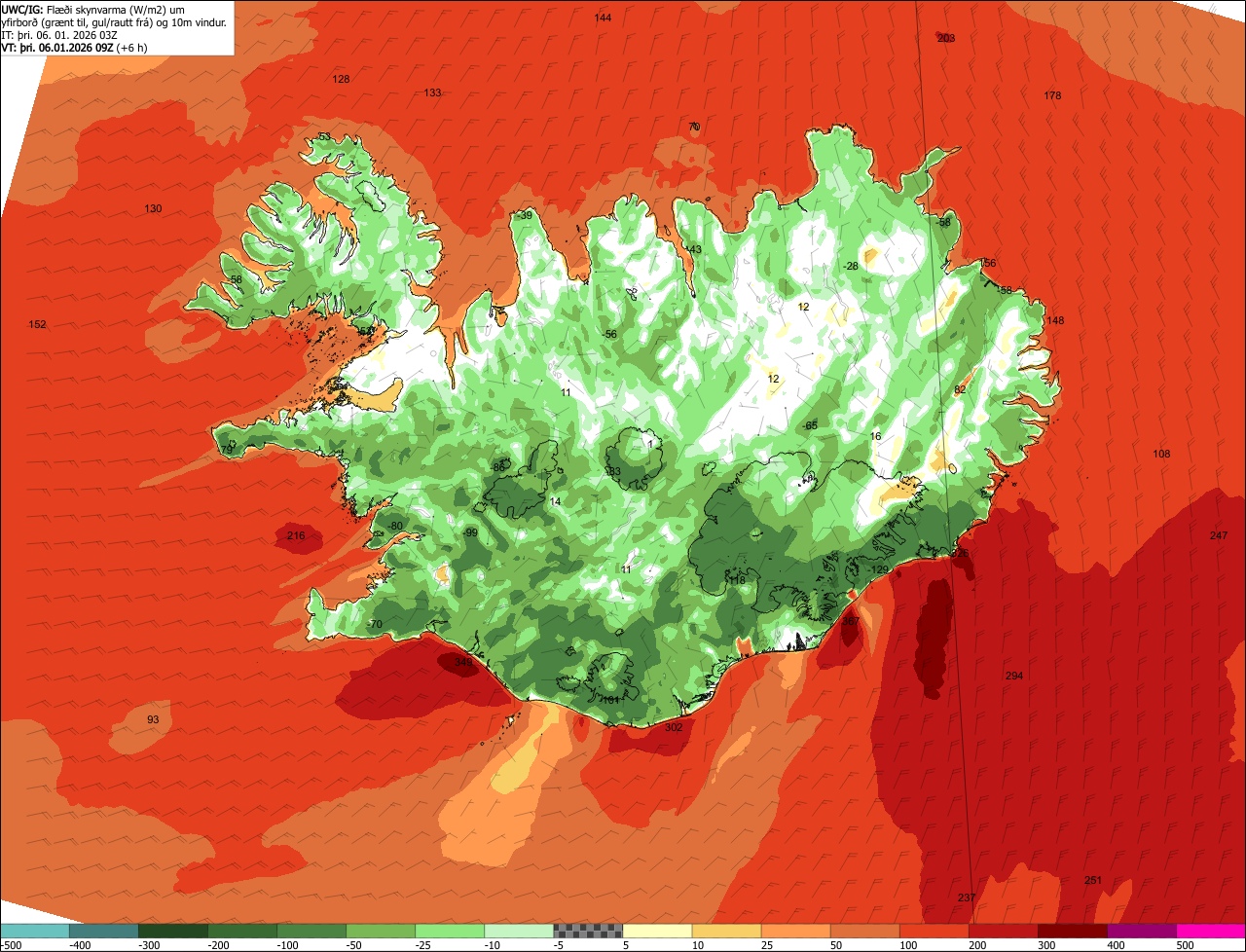The height and width of the screenshot is (952, 1246).
Task: Select the value -80 on the west coast
Action: coord(393,527)
